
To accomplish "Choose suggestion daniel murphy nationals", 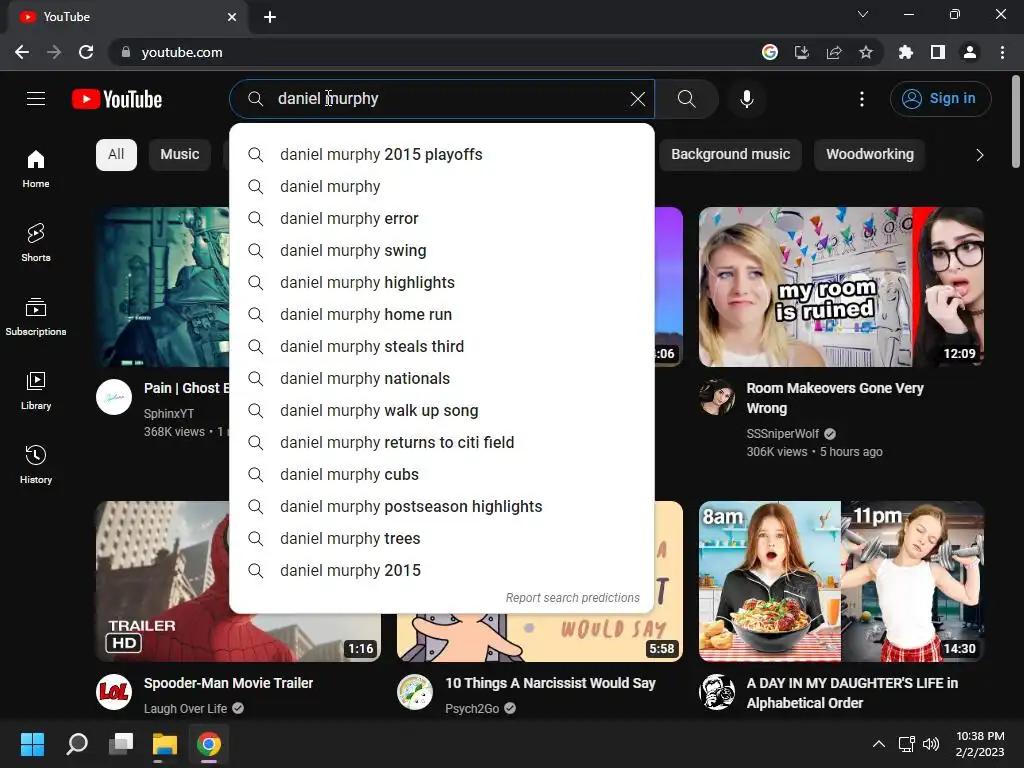I will [x=442, y=379].
